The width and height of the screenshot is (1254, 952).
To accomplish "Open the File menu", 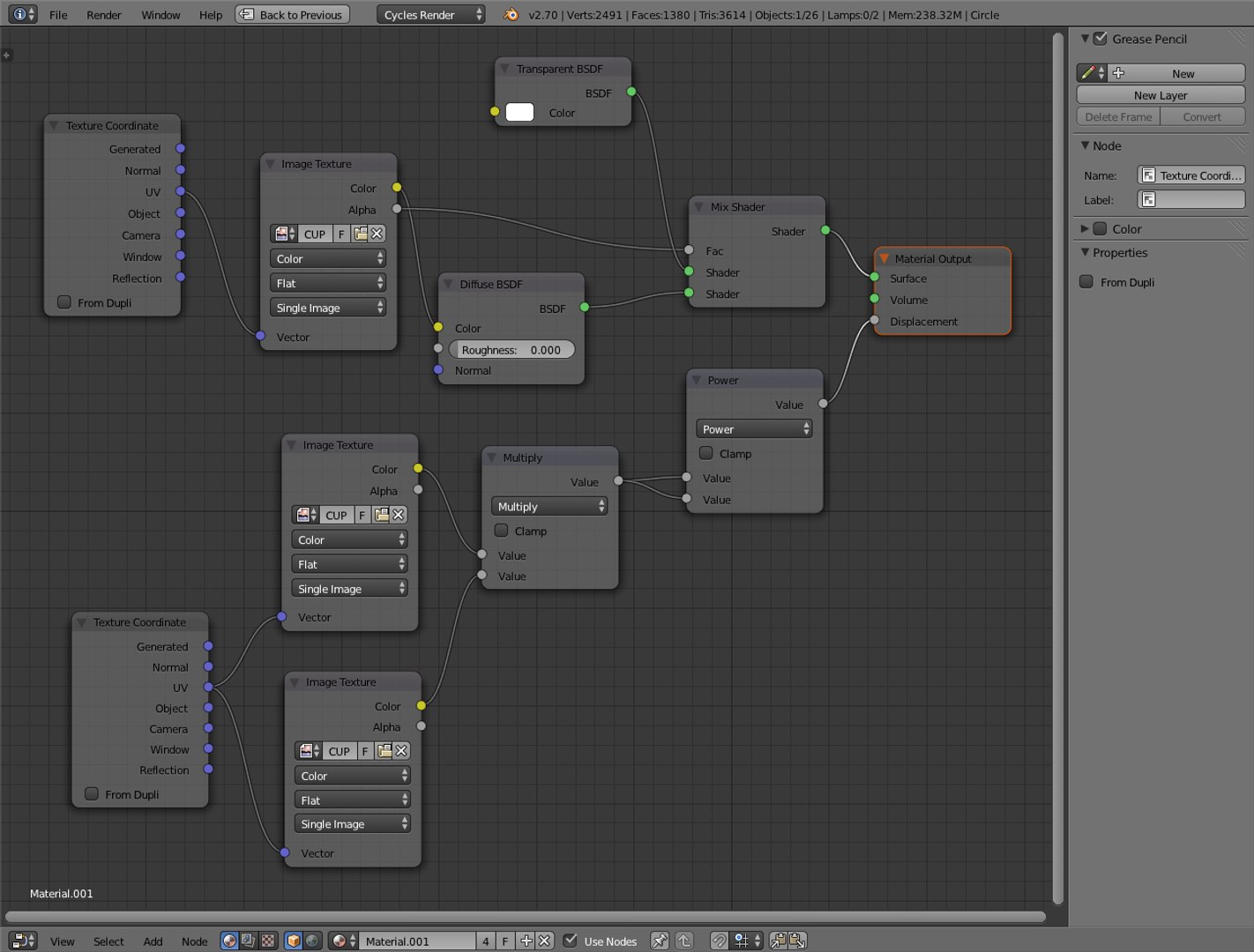I will pos(58,14).
